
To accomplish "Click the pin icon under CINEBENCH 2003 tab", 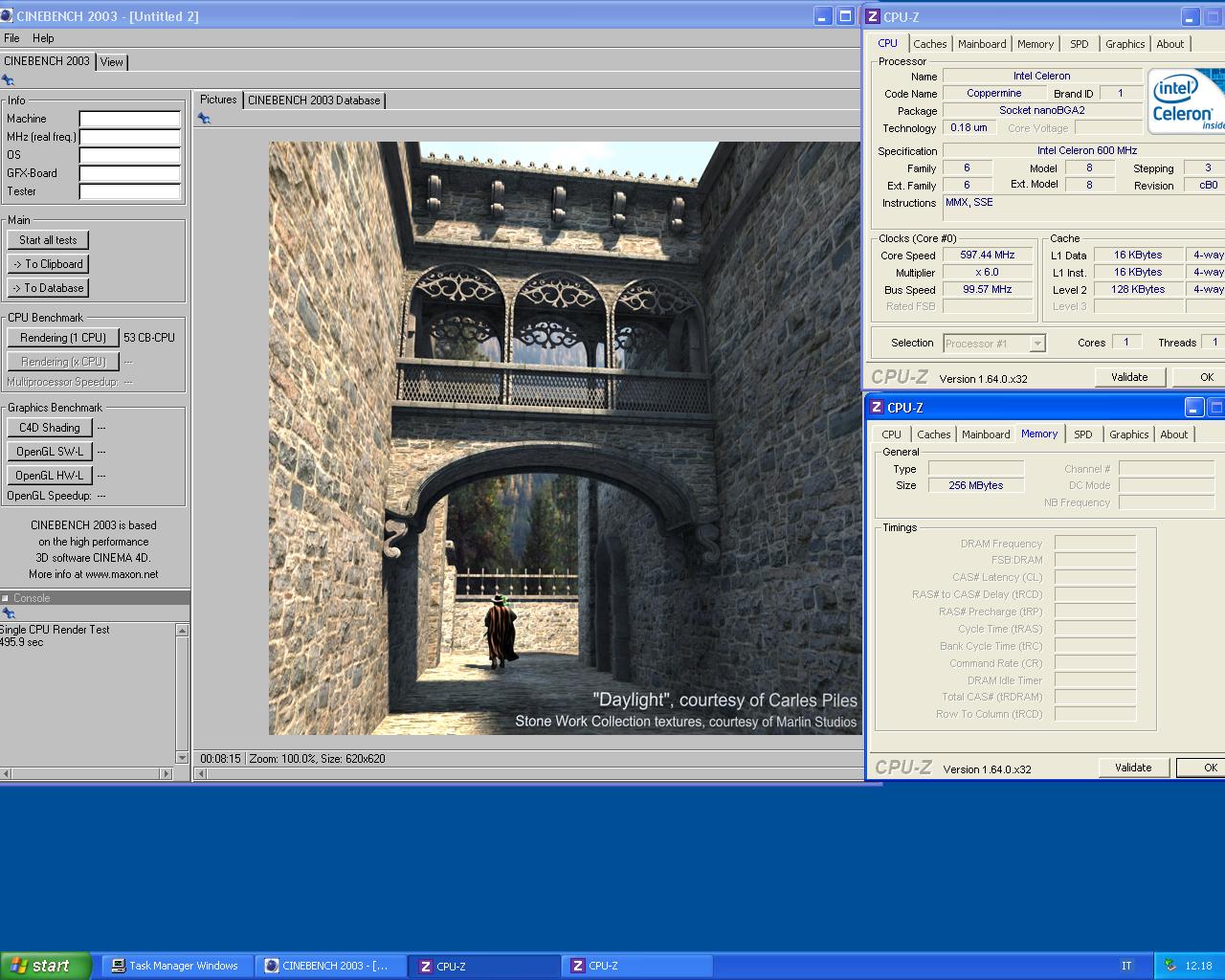I will click(x=8, y=80).
